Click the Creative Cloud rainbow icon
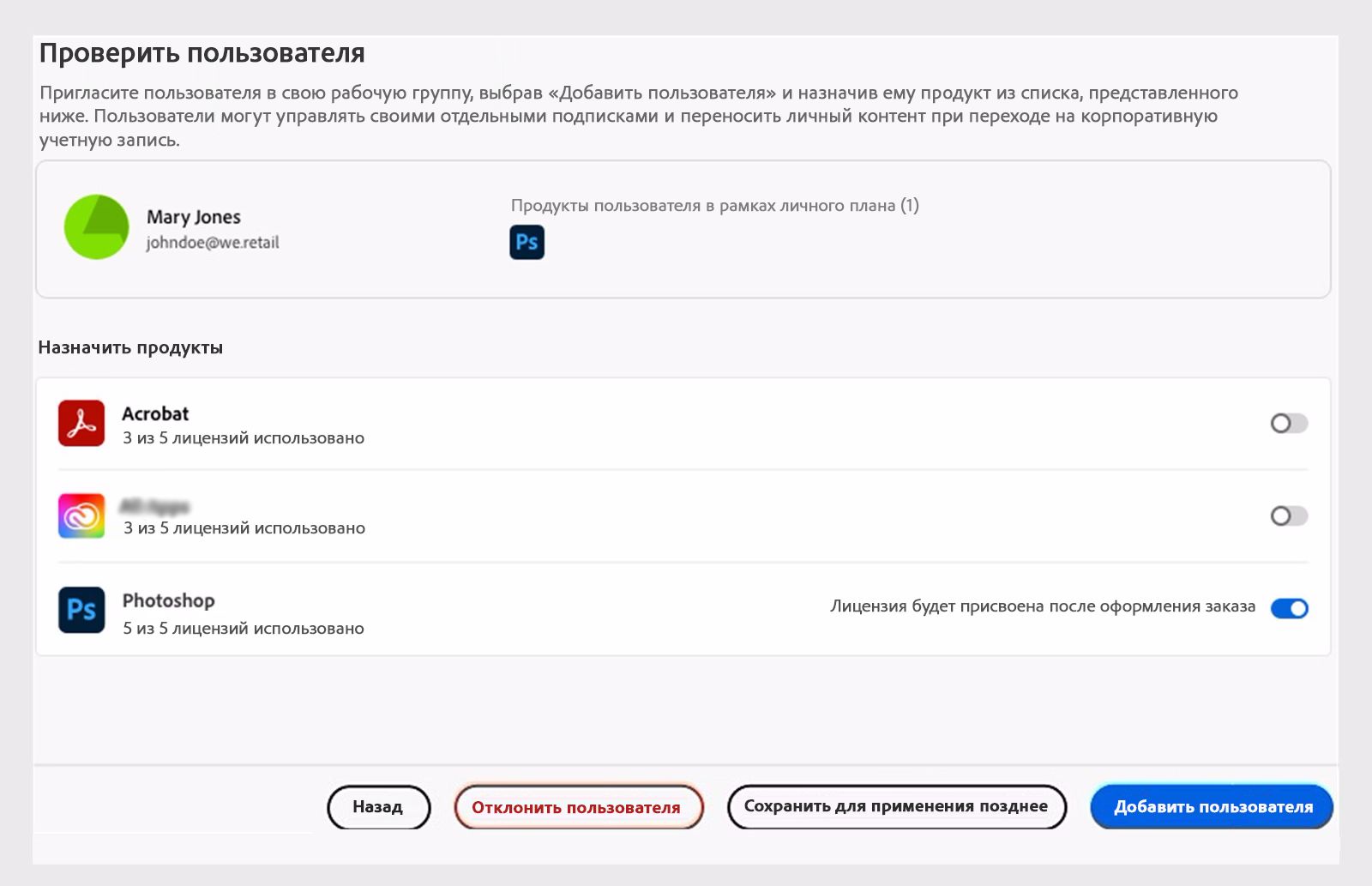1372x886 pixels. [81, 516]
